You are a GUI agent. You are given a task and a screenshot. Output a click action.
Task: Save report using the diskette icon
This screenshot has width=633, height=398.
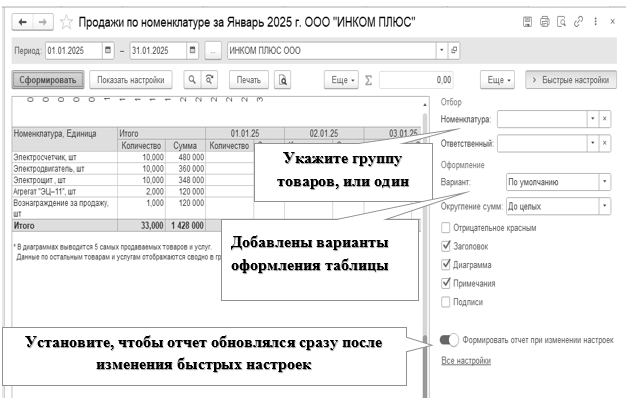tap(527, 21)
